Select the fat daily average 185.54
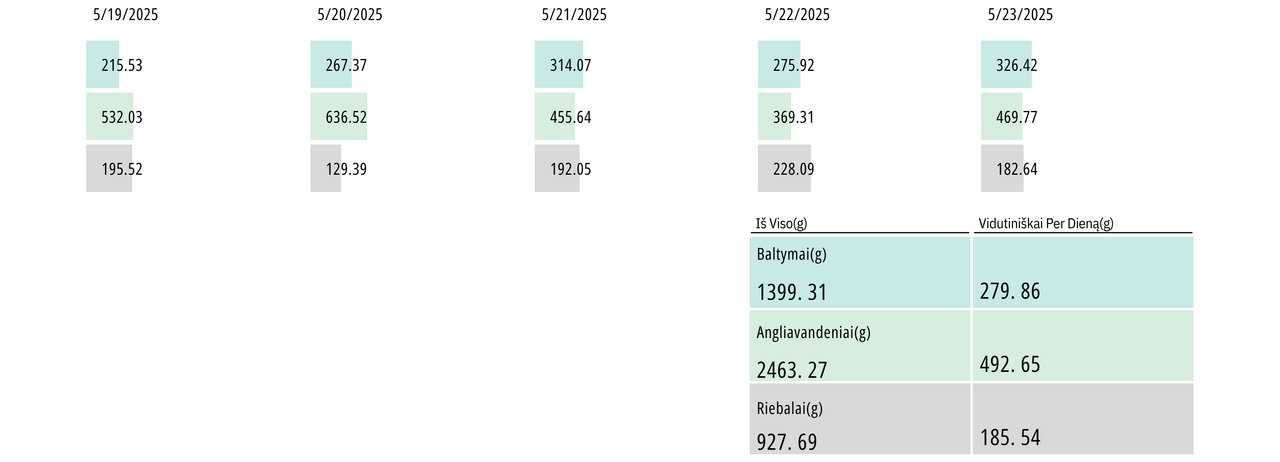 1010,437
